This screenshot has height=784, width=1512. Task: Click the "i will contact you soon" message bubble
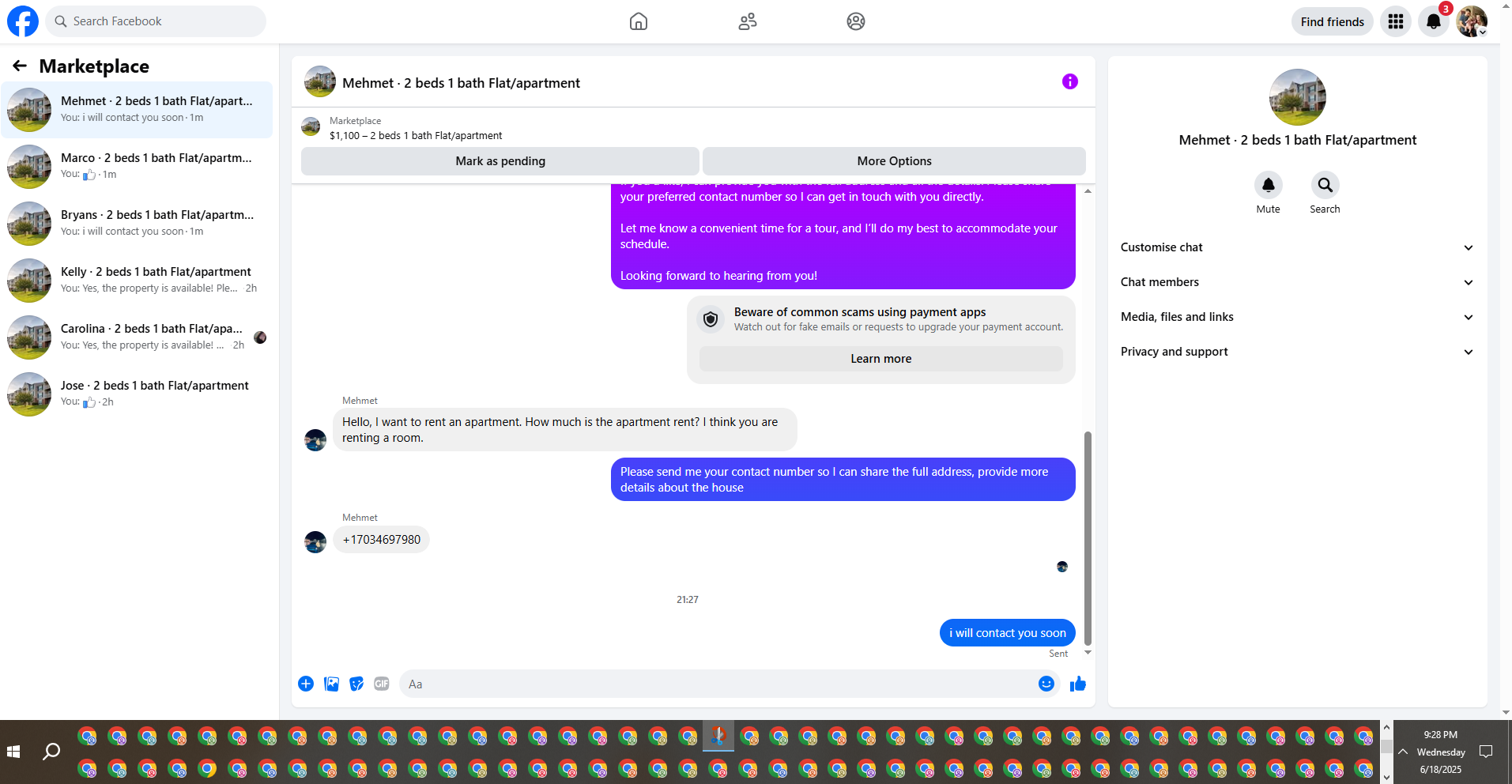point(1007,633)
